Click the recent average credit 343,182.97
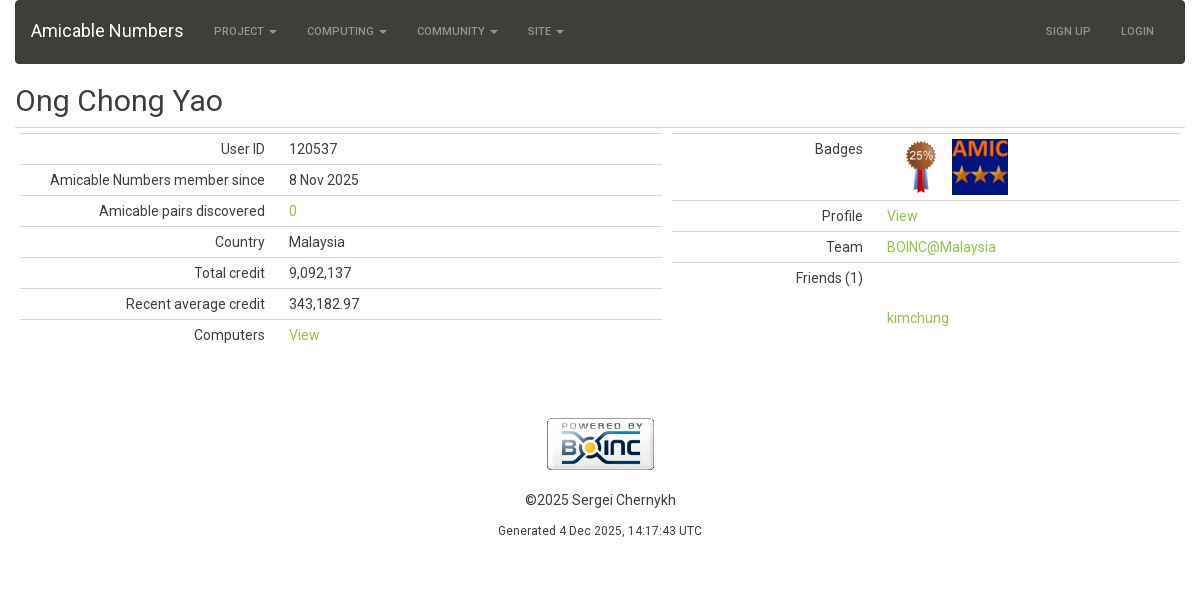The width and height of the screenshot is (1200, 600). point(324,304)
